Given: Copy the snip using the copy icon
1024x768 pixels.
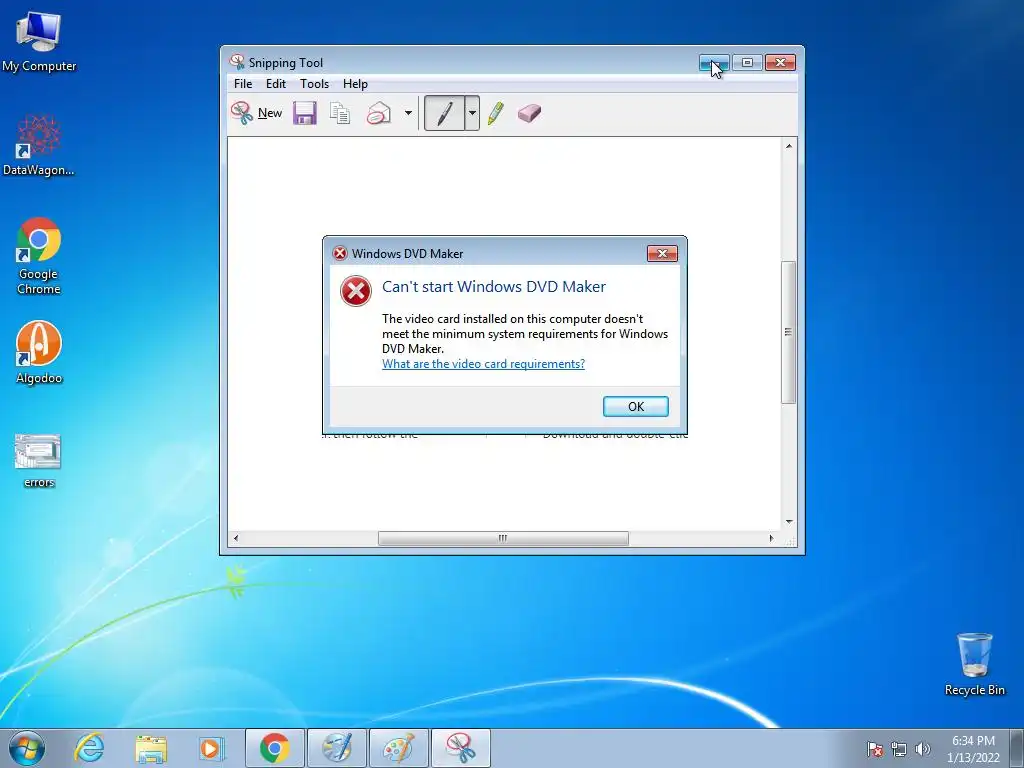Looking at the screenshot, I should click(x=340, y=113).
